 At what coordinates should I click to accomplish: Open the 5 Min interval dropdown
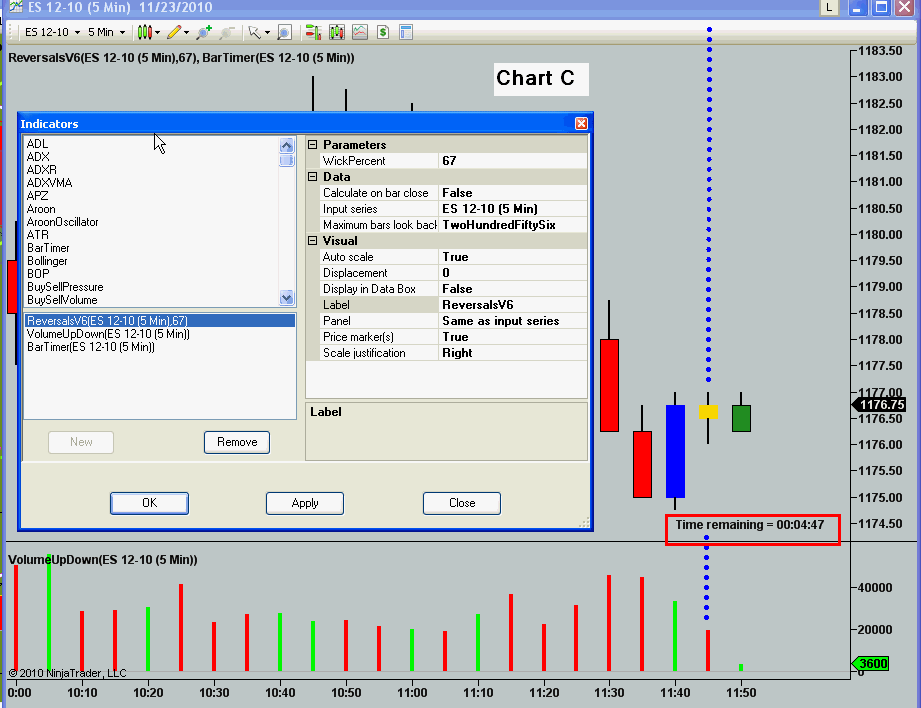click(106, 32)
